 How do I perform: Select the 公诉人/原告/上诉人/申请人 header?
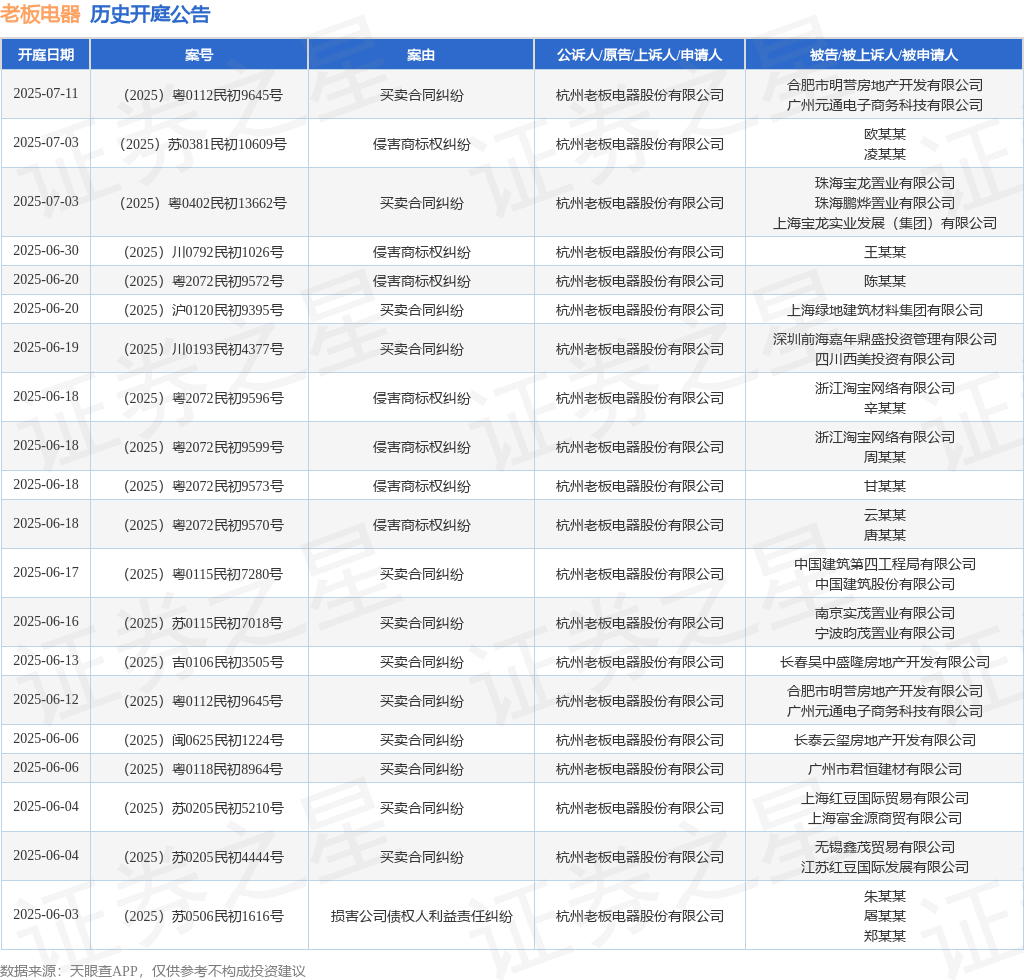(x=639, y=55)
